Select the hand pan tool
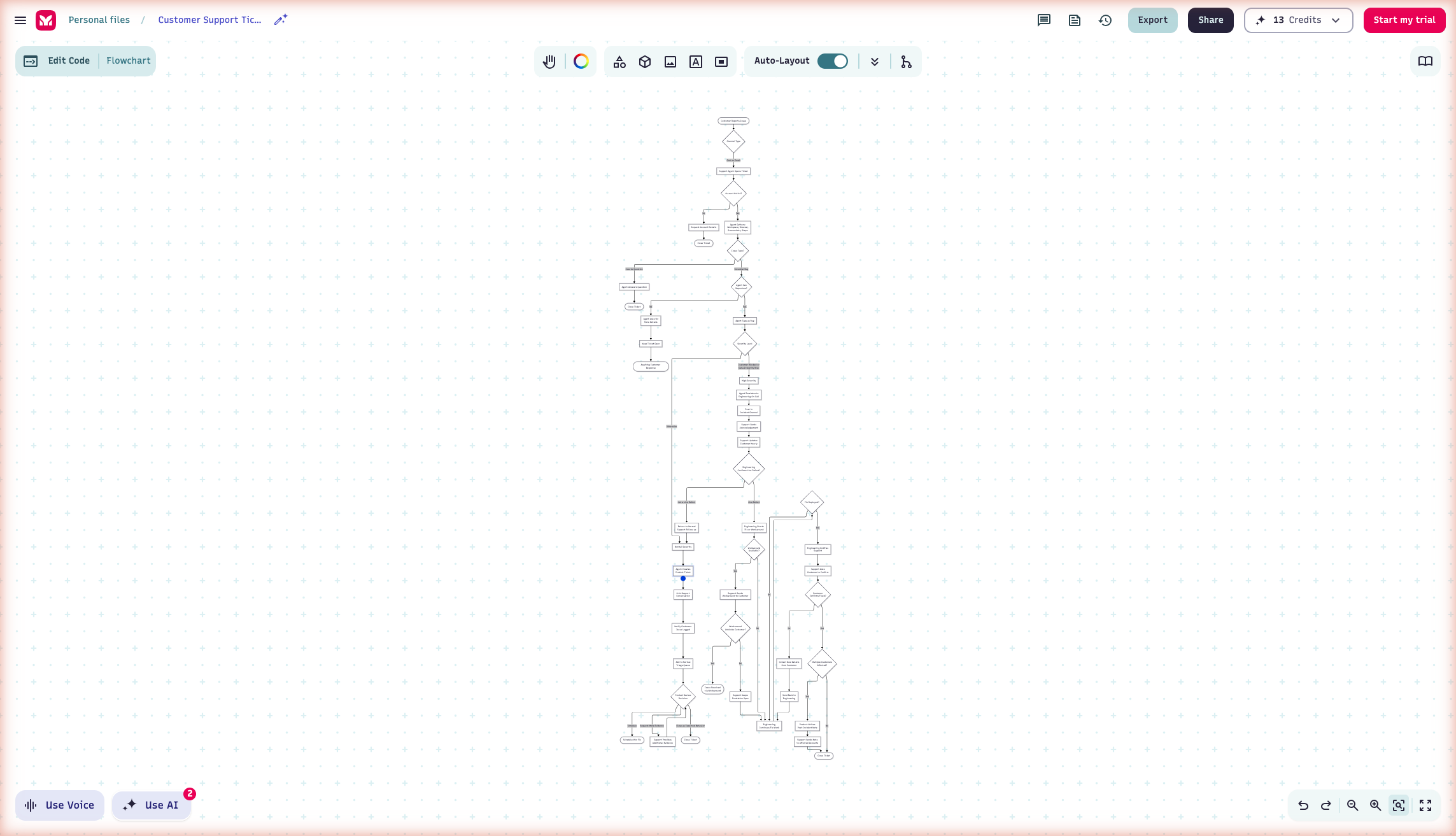 pyautogui.click(x=549, y=61)
